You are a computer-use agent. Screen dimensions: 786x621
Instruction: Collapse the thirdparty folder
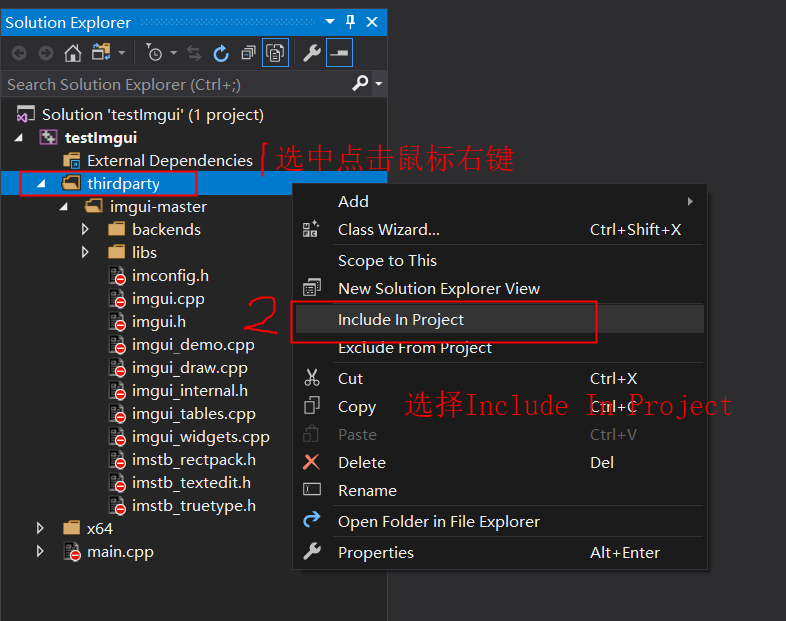coord(41,184)
